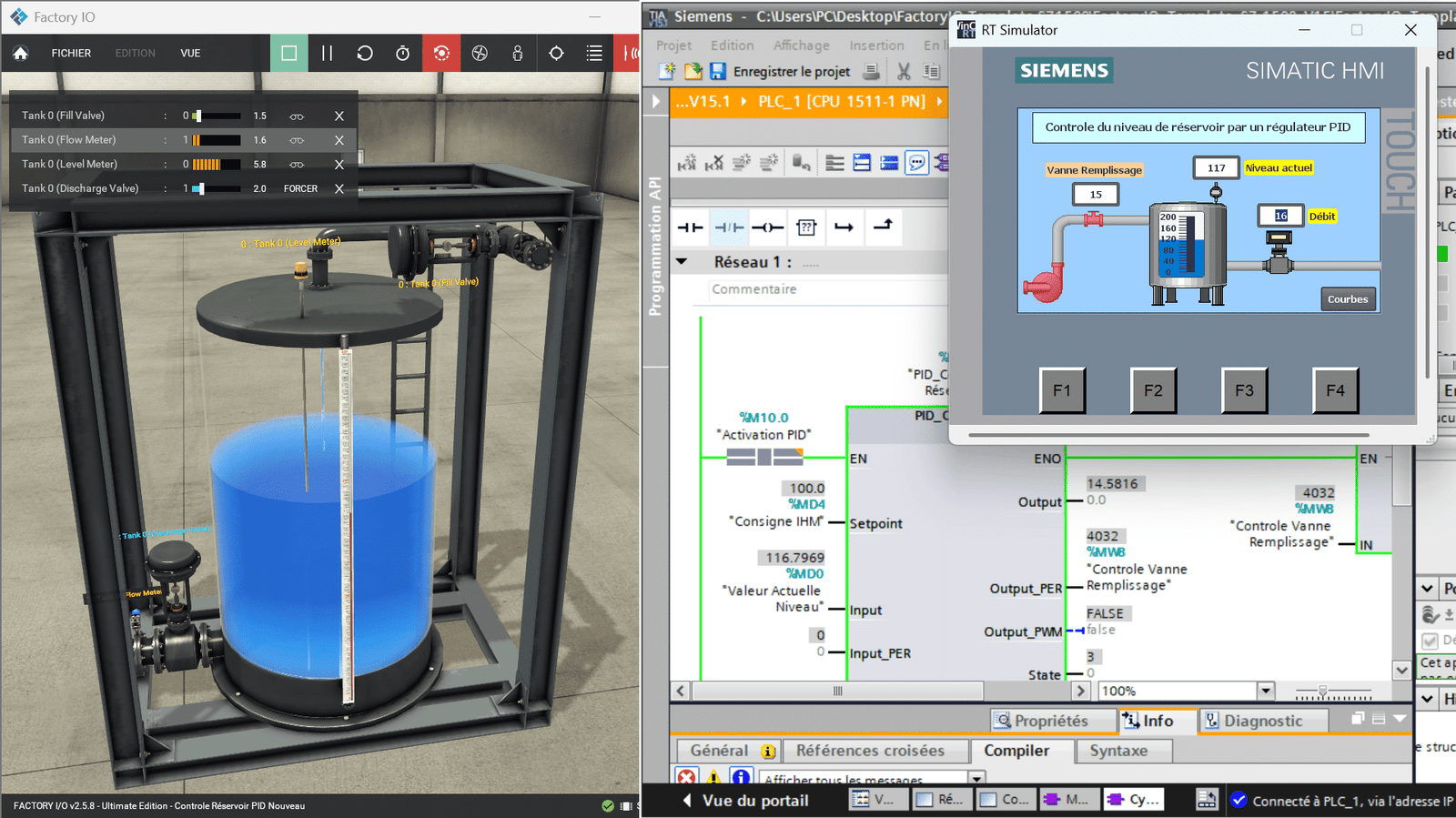This screenshot has height=818, width=1456.
Task: Click Enregistrer le projet save button
Action: pos(781,71)
